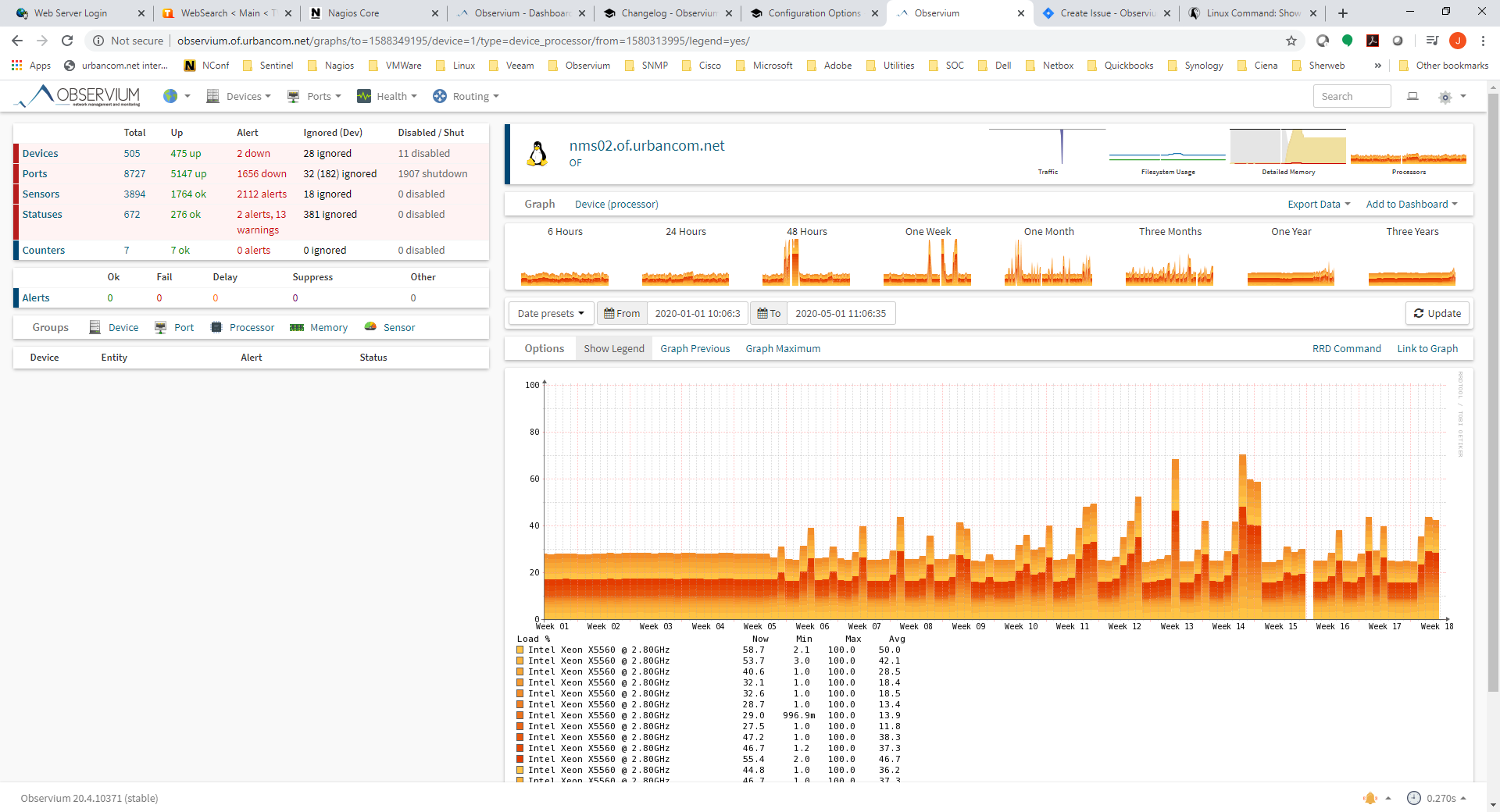Toggle the Show Legend option
Image resolution: width=1500 pixels, height=812 pixels.
(x=614, y=348)
